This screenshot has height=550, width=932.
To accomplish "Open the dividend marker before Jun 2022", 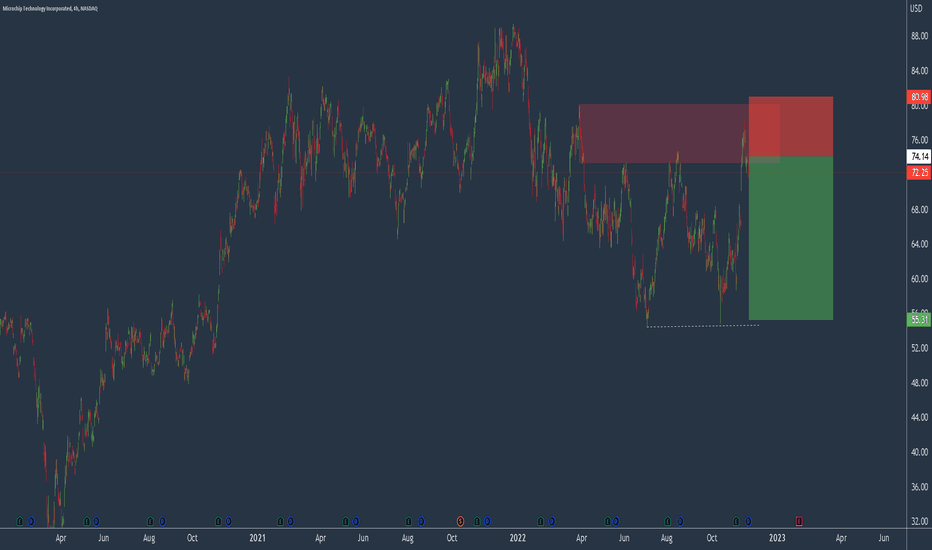I will (x=616, y=521).
